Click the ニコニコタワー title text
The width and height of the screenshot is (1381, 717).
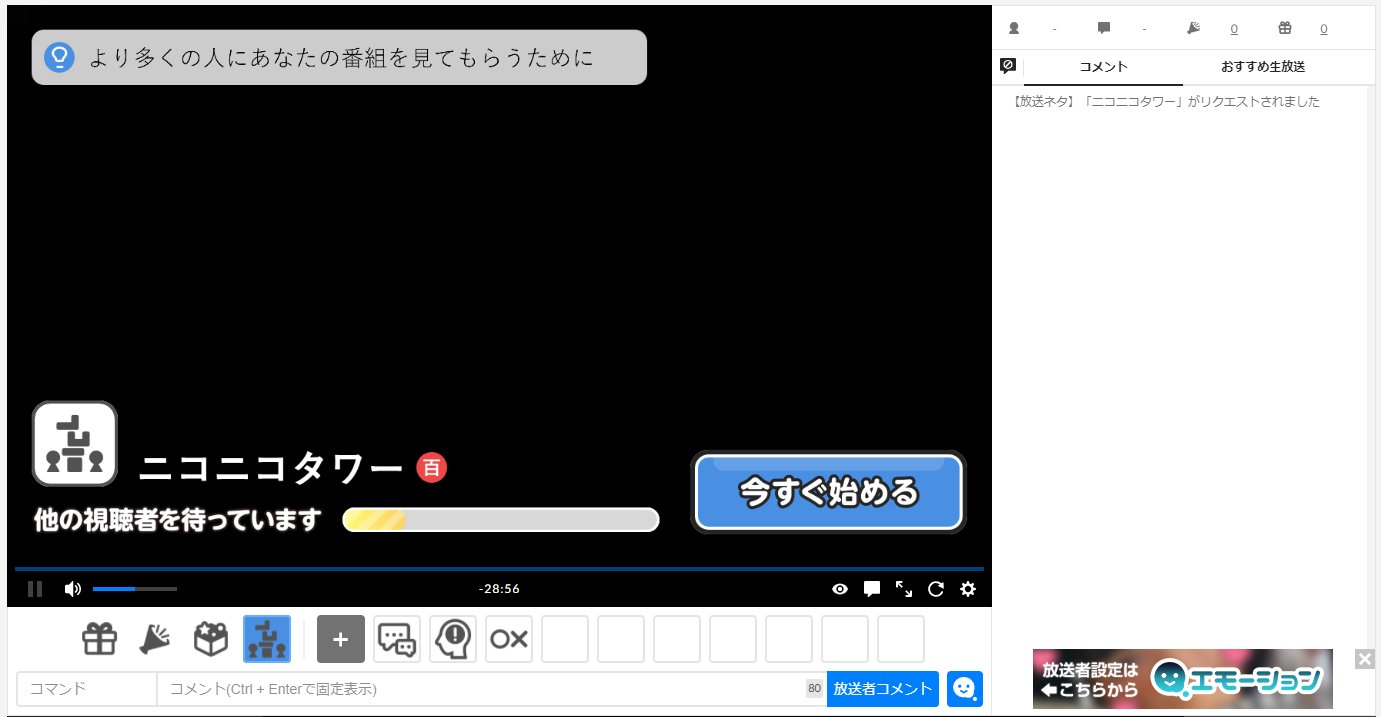(270, 468)
